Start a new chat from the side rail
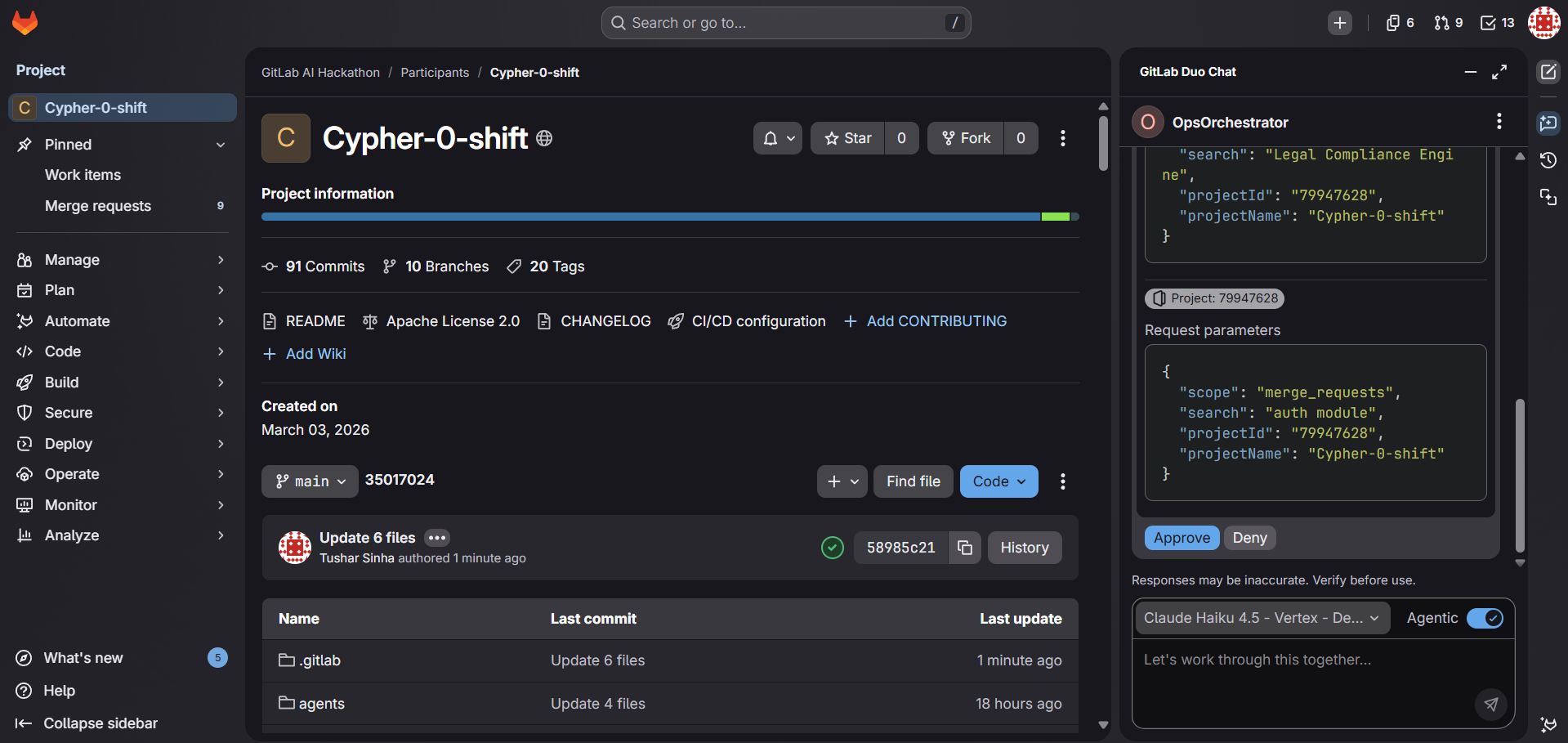This screenshot has height=743, width=1568. 1548,72
